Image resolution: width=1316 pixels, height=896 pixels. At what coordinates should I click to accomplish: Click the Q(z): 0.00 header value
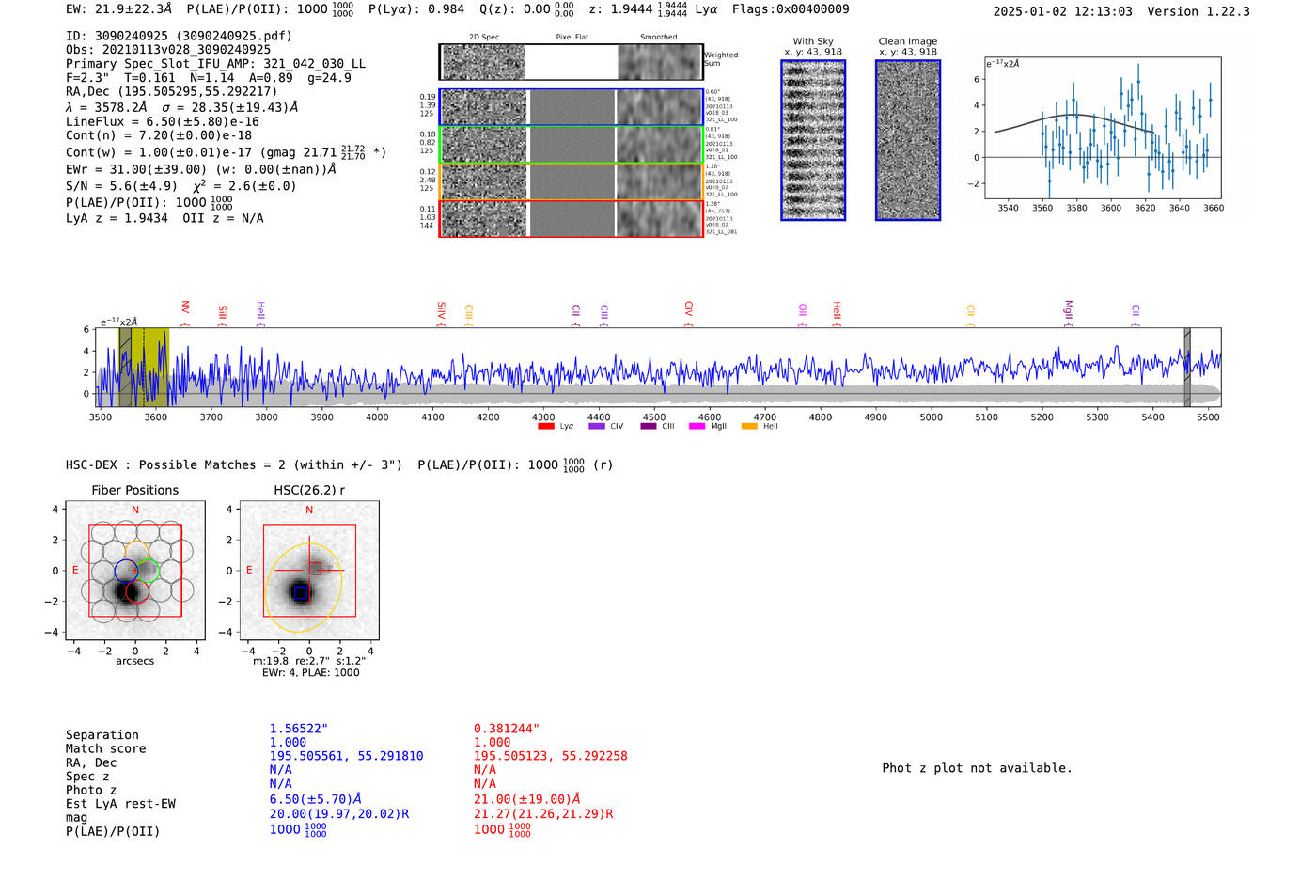click(525, 9)
